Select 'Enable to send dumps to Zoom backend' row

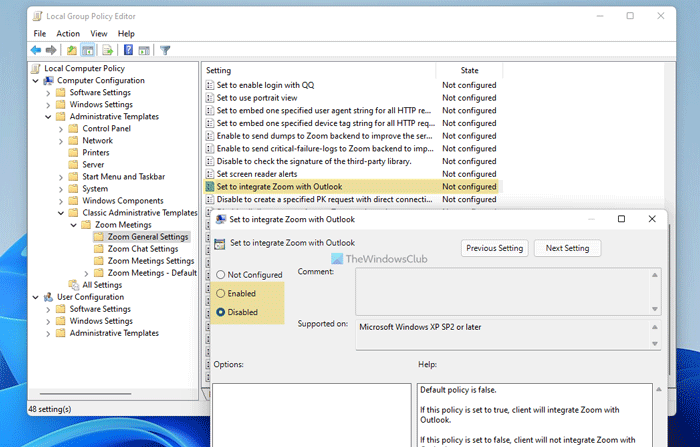pos(351,136)
